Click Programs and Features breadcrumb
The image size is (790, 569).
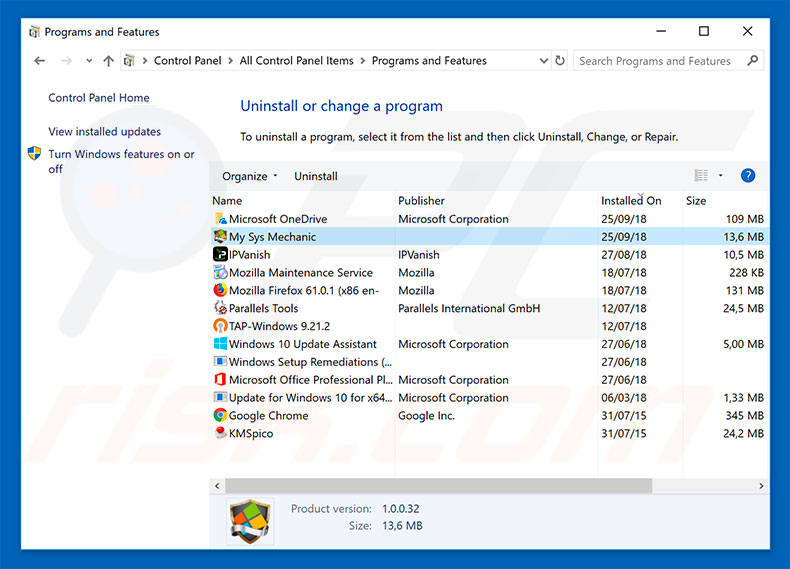click(x=429, y=60)
